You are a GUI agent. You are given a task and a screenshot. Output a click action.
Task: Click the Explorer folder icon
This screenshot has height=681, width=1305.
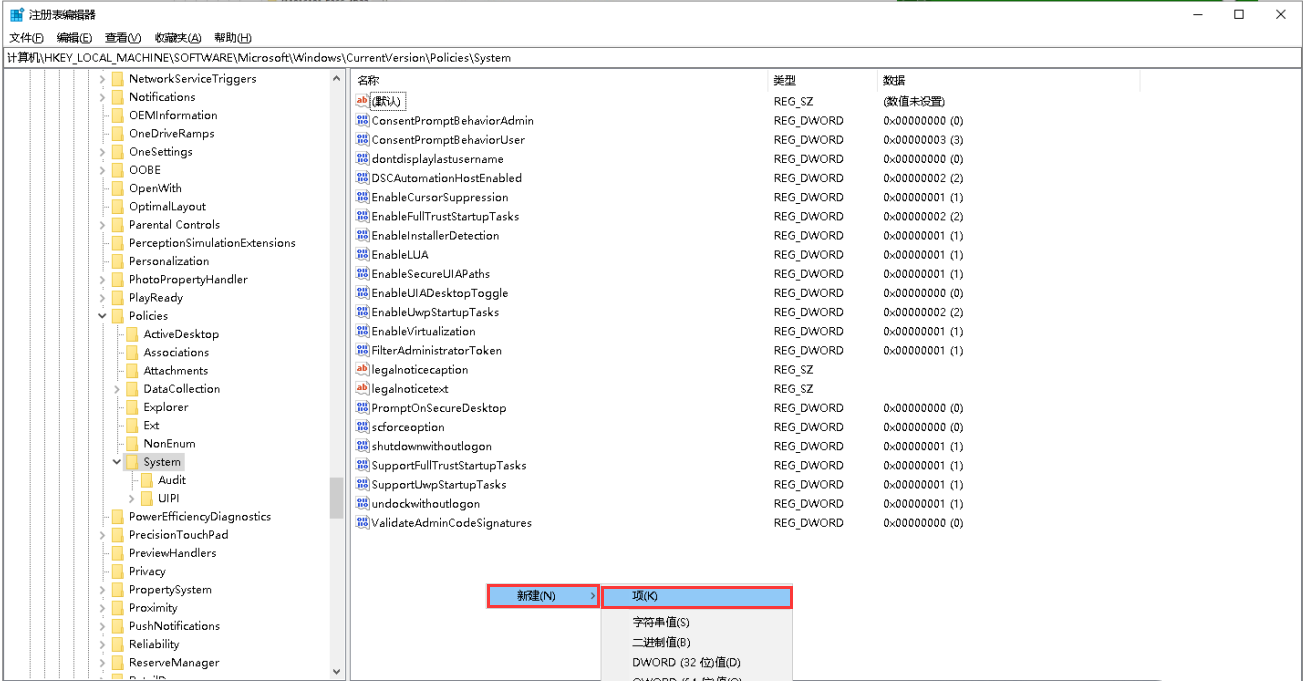tap(131, 407)
